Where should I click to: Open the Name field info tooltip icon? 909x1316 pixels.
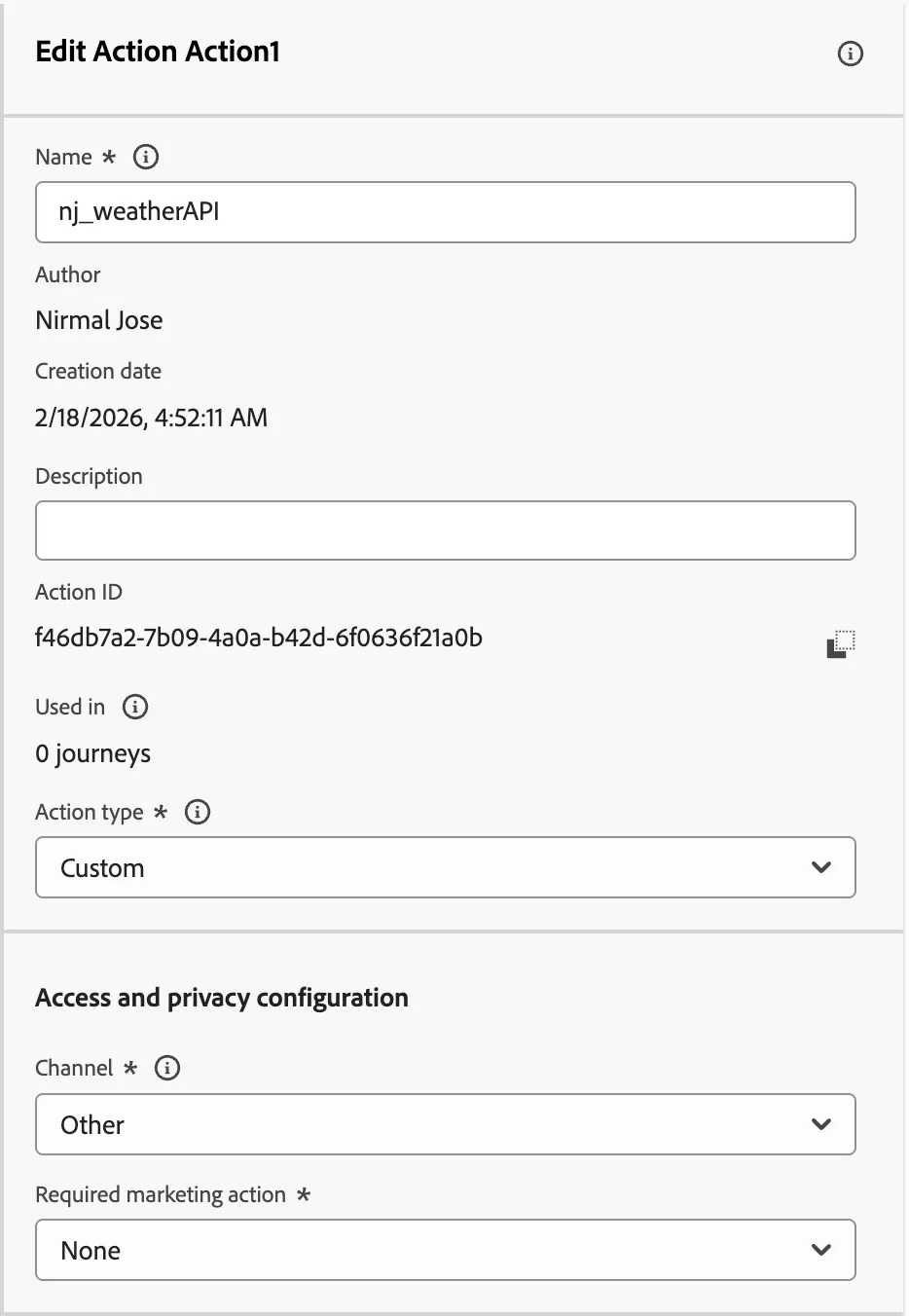pos(146,157)
